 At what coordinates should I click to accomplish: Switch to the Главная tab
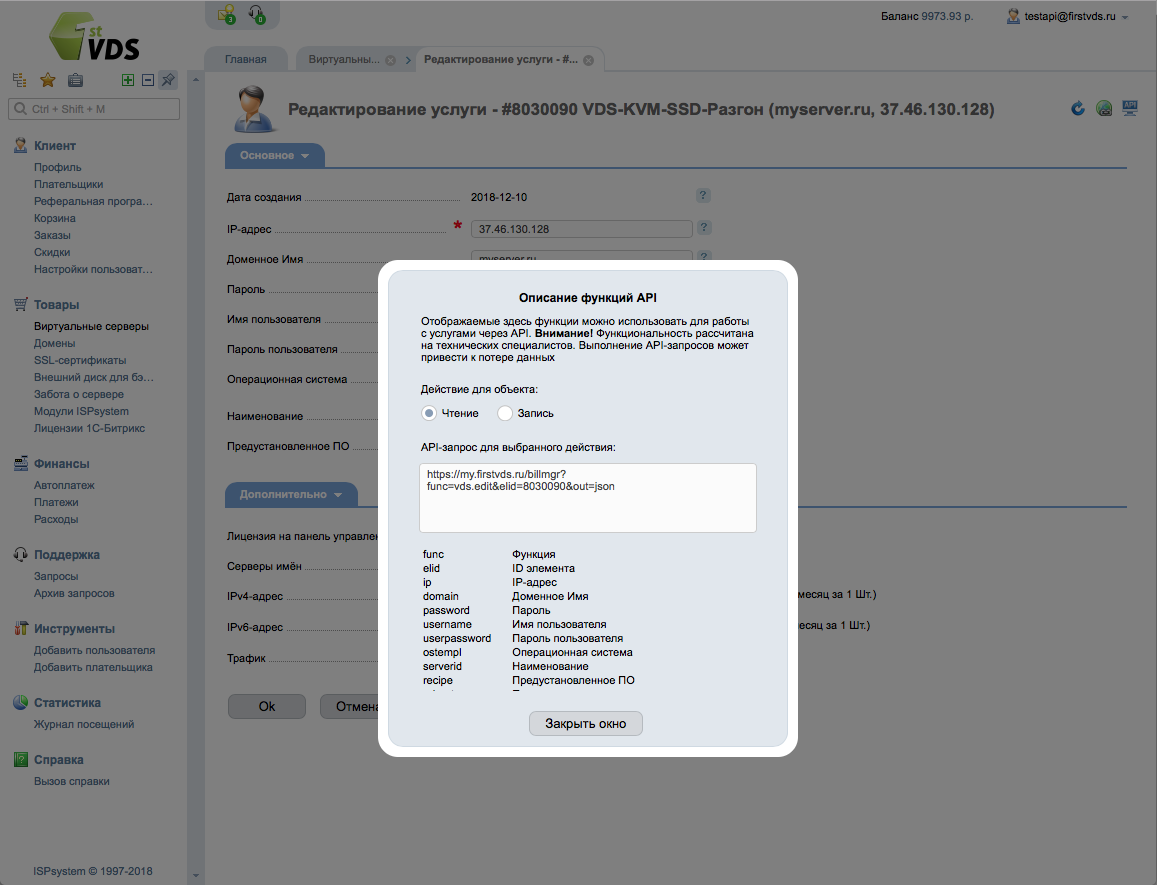click(245, 58)
